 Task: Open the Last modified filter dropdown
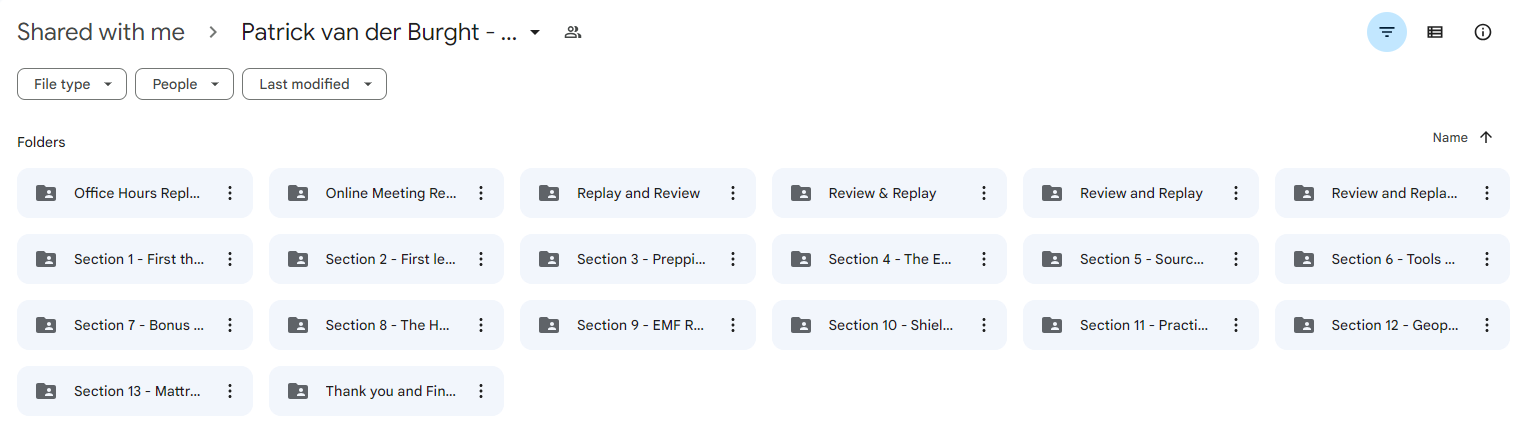click(314, 84)
